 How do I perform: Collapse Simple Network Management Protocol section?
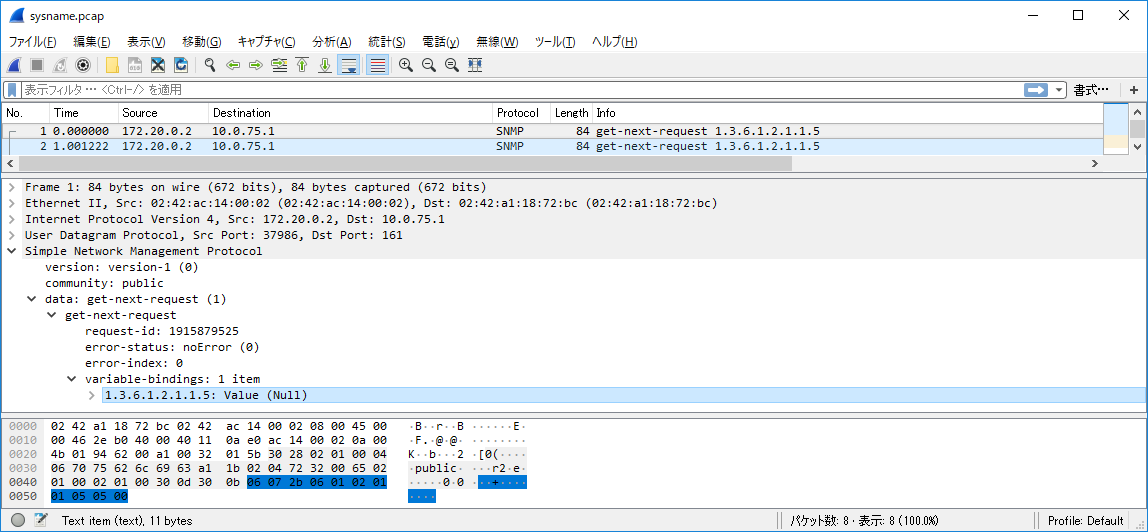[x=12, y=251]
